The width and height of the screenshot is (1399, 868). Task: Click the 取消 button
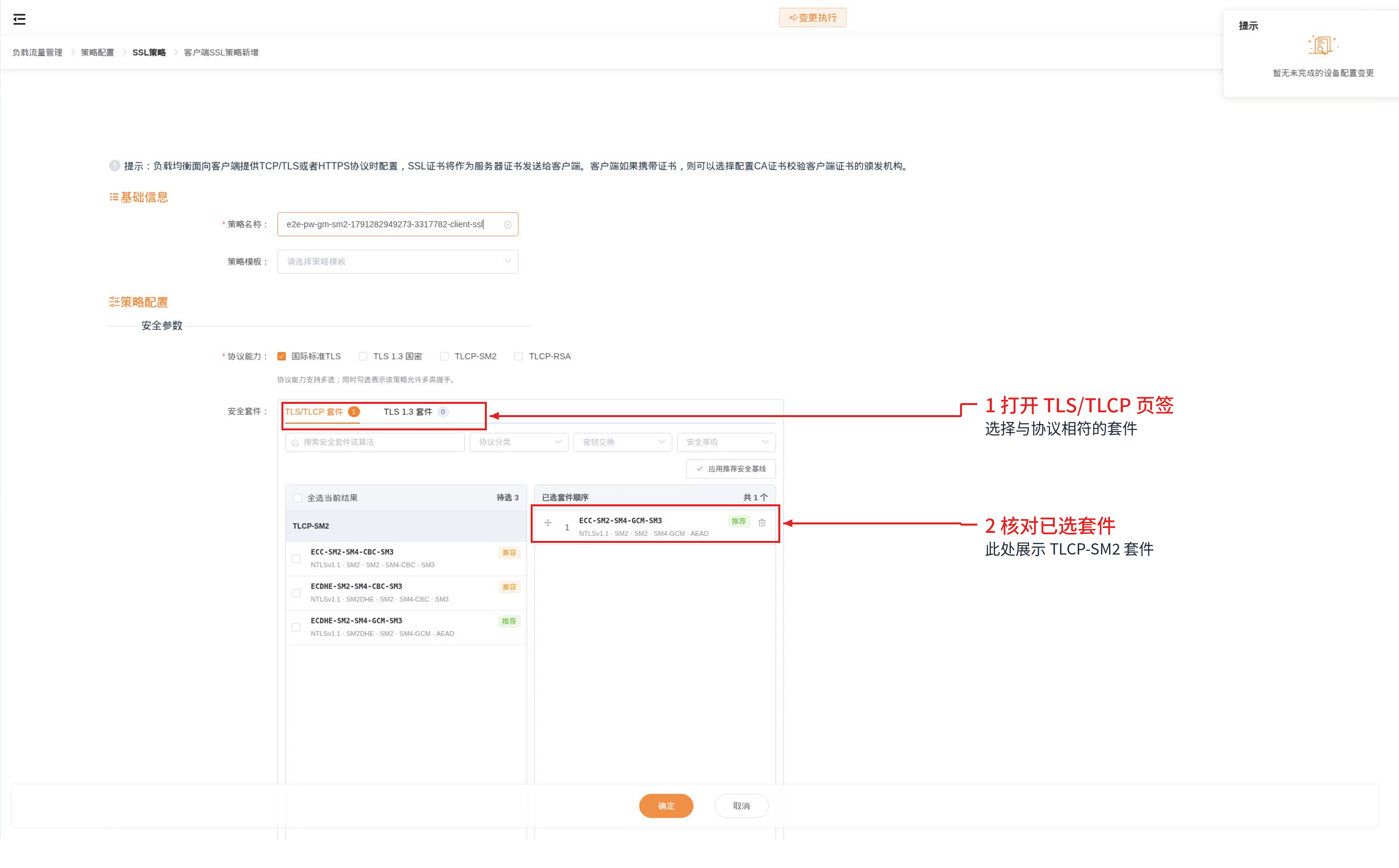[741, 806]
